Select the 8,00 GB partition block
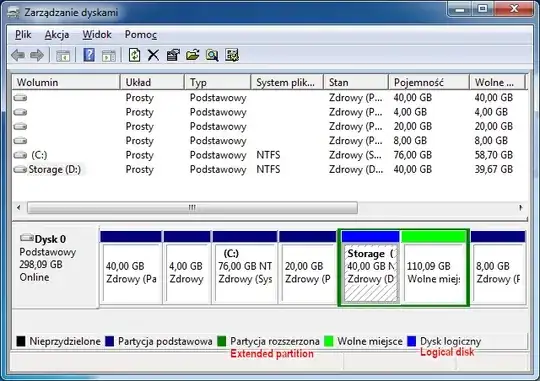Screen dimensions: 540x381 (498, 268)
